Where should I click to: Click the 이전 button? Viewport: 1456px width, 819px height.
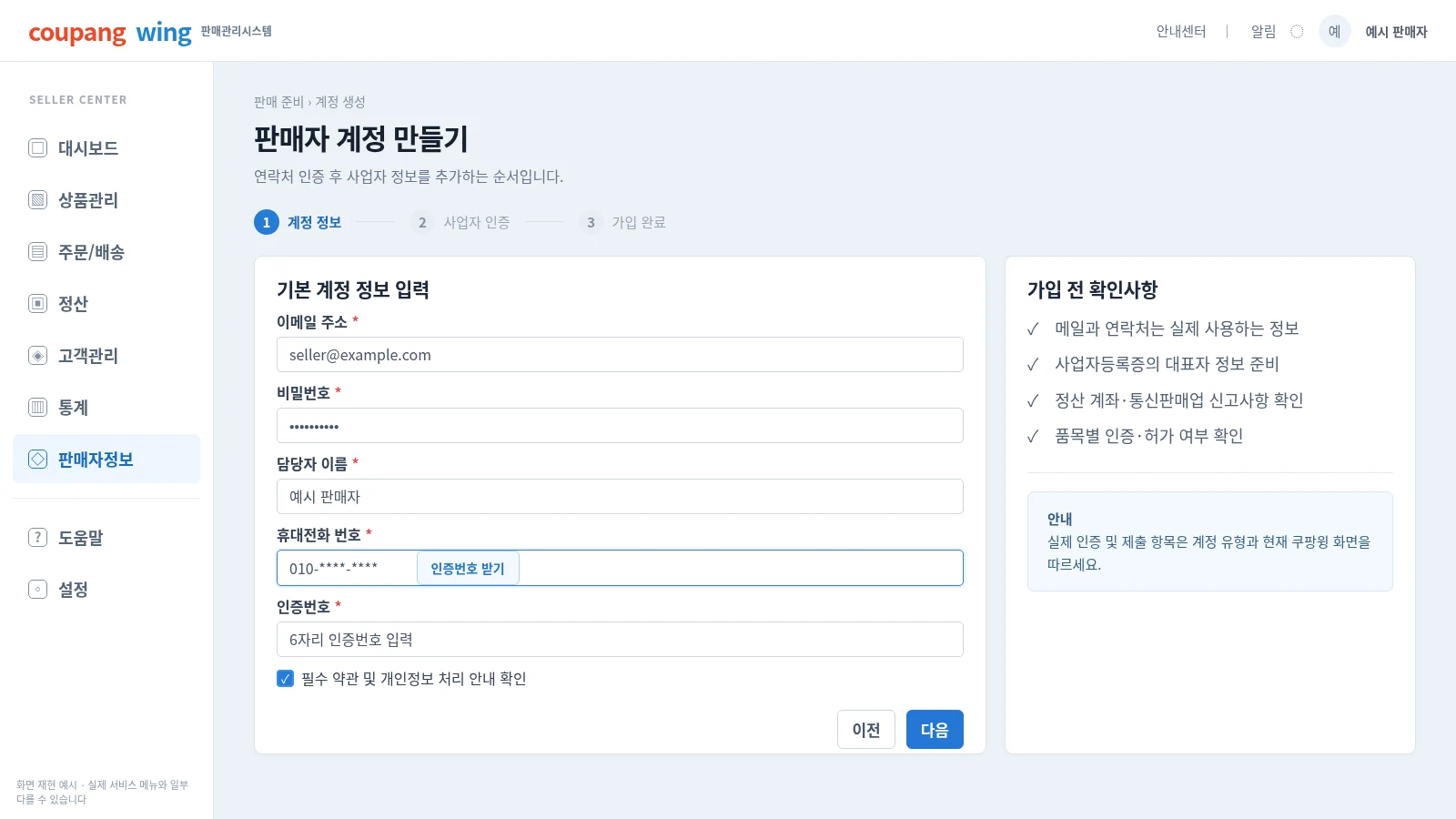click(866, 730)
